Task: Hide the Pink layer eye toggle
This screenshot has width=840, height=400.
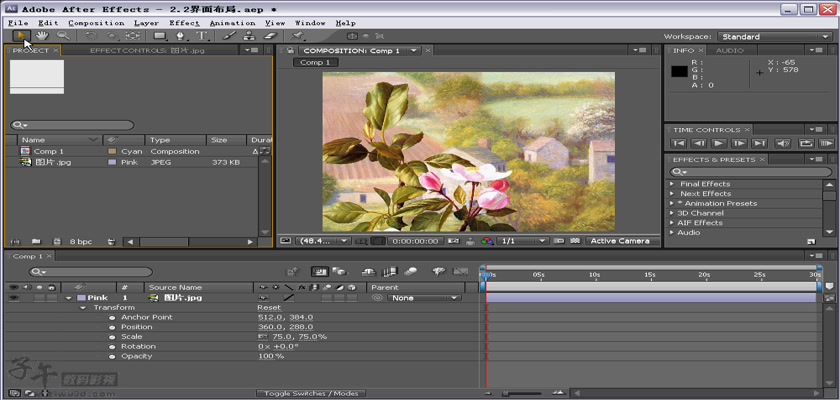Action: 13,298
